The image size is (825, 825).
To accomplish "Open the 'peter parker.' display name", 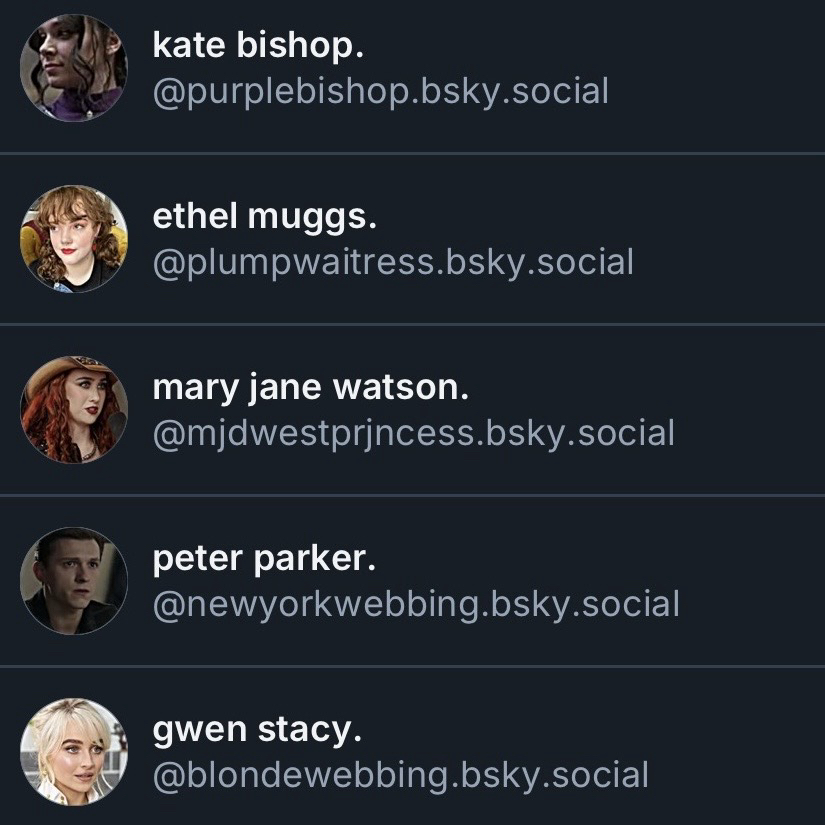I will pos(264,558).
